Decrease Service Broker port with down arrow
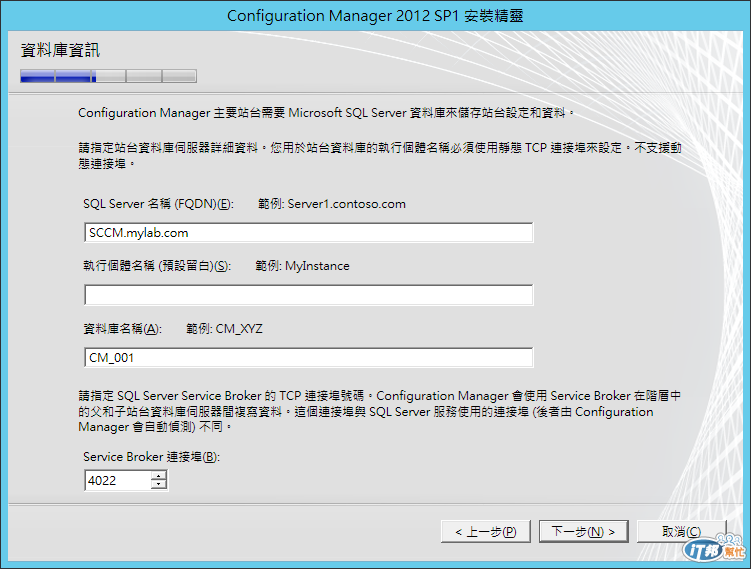 tap(159, 485)
